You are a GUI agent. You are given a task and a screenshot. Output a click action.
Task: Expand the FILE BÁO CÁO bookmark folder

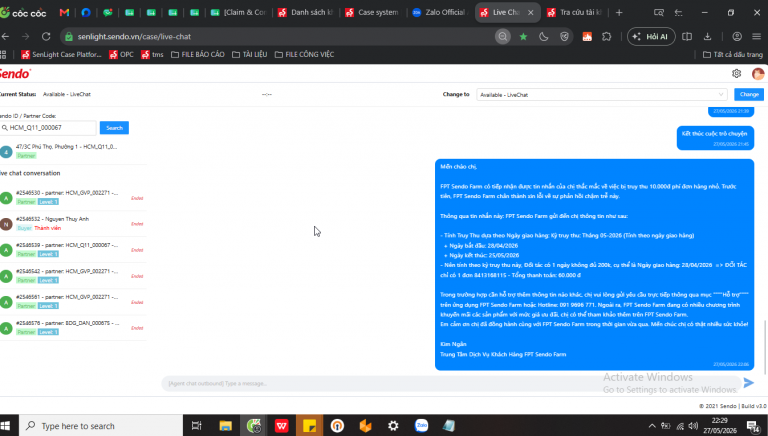click(197, 54)
